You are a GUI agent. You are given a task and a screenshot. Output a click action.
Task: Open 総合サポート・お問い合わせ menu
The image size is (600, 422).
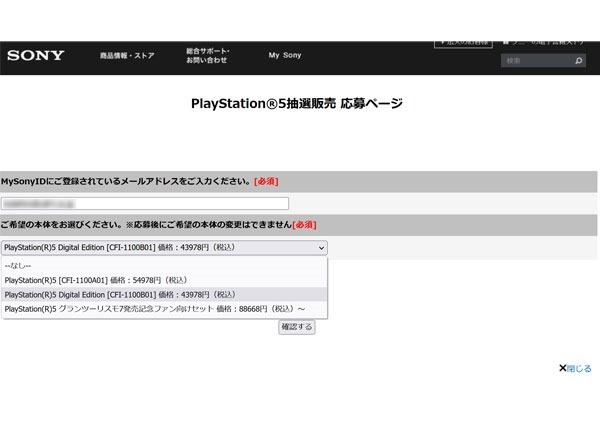pos(207,55)
